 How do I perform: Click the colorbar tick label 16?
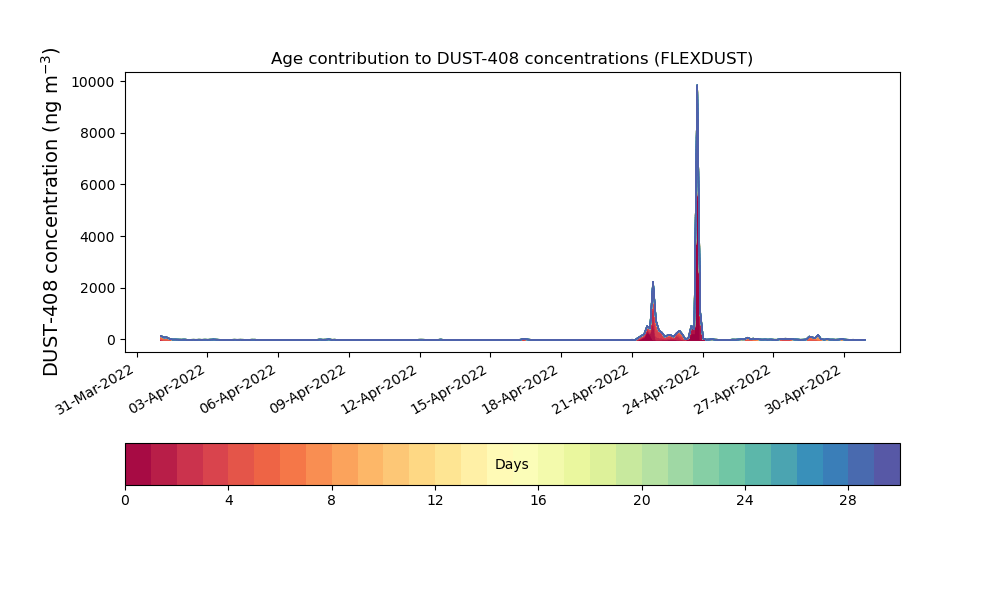coord(538,500)
